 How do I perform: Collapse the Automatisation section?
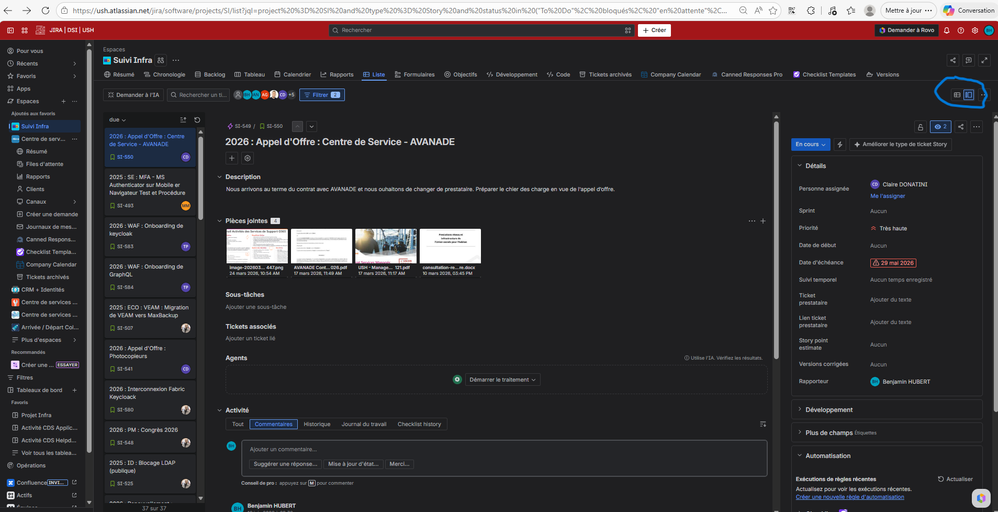[800, 456]
